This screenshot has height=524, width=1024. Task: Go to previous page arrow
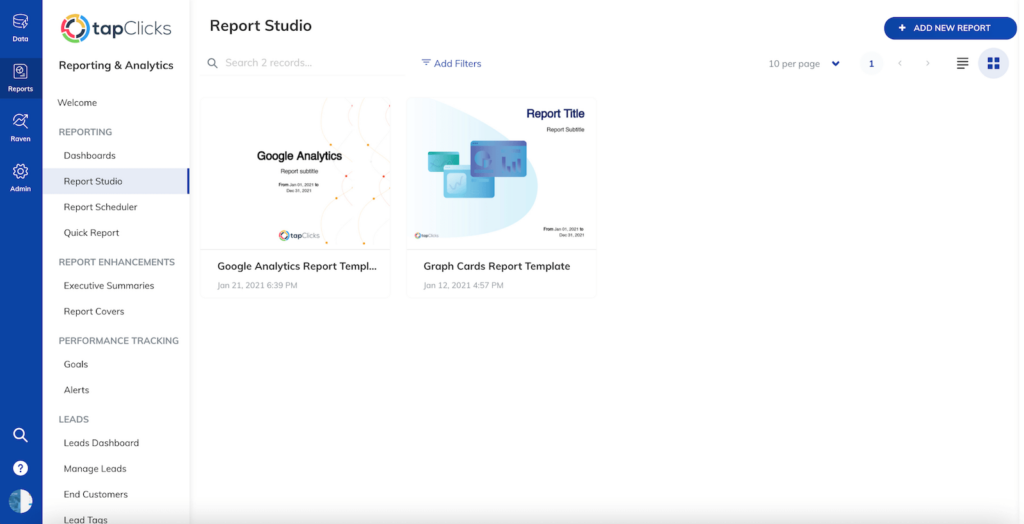(900, 63)
